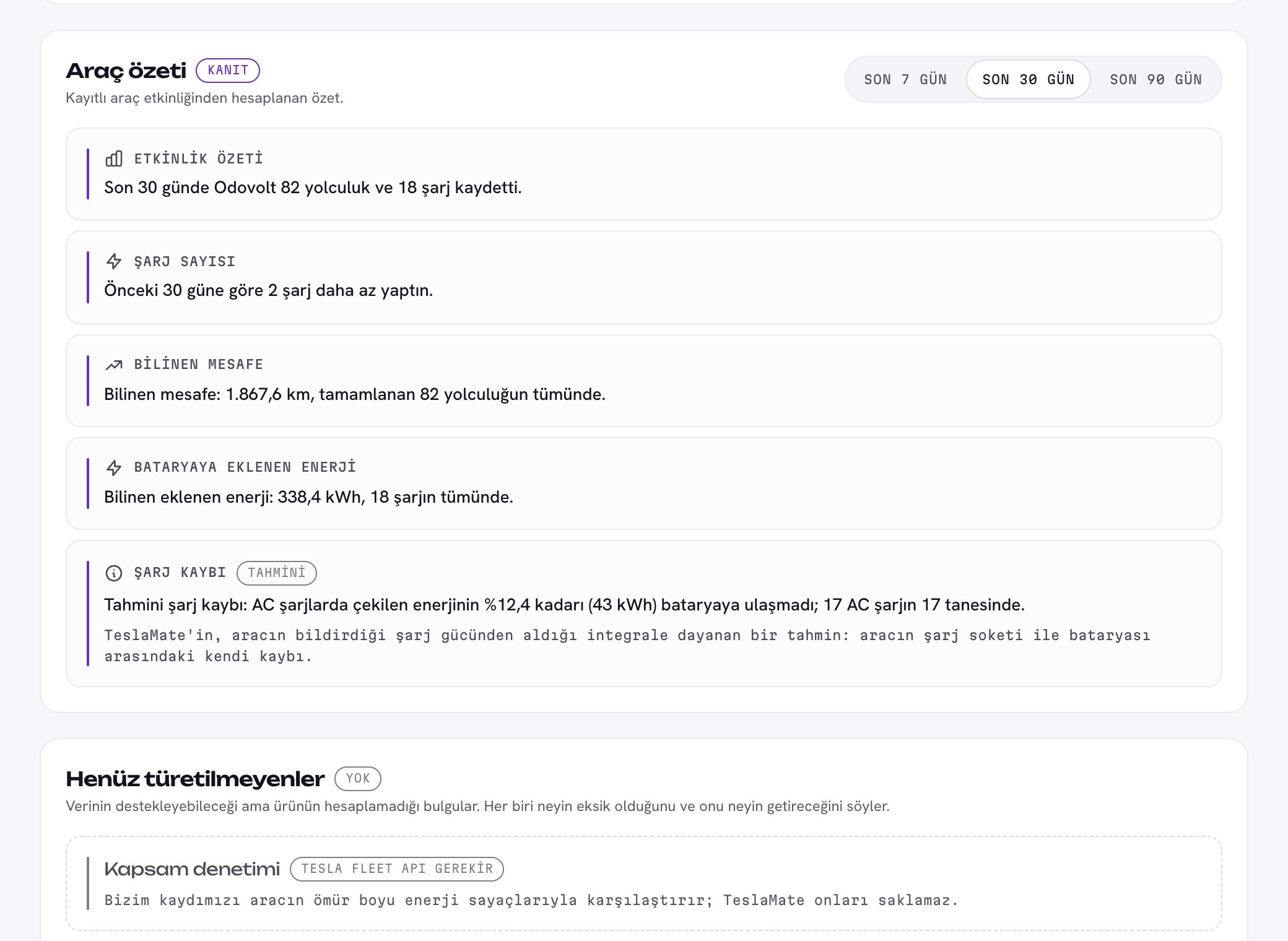Switch to SON 90 GÜN range
The image size is (1288, 941).
click(1155, 79)
